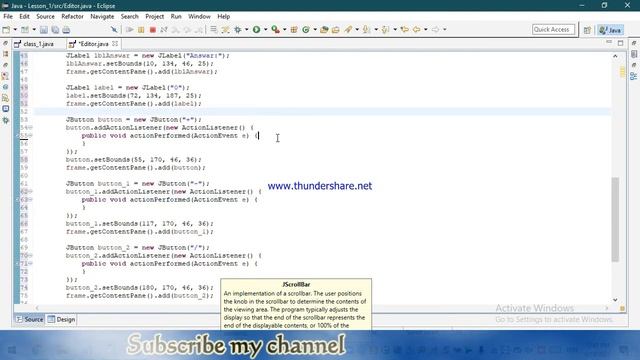640x360 pixels.
Task: Click the Back navigation arrow icon
Action: click(416, 30)
